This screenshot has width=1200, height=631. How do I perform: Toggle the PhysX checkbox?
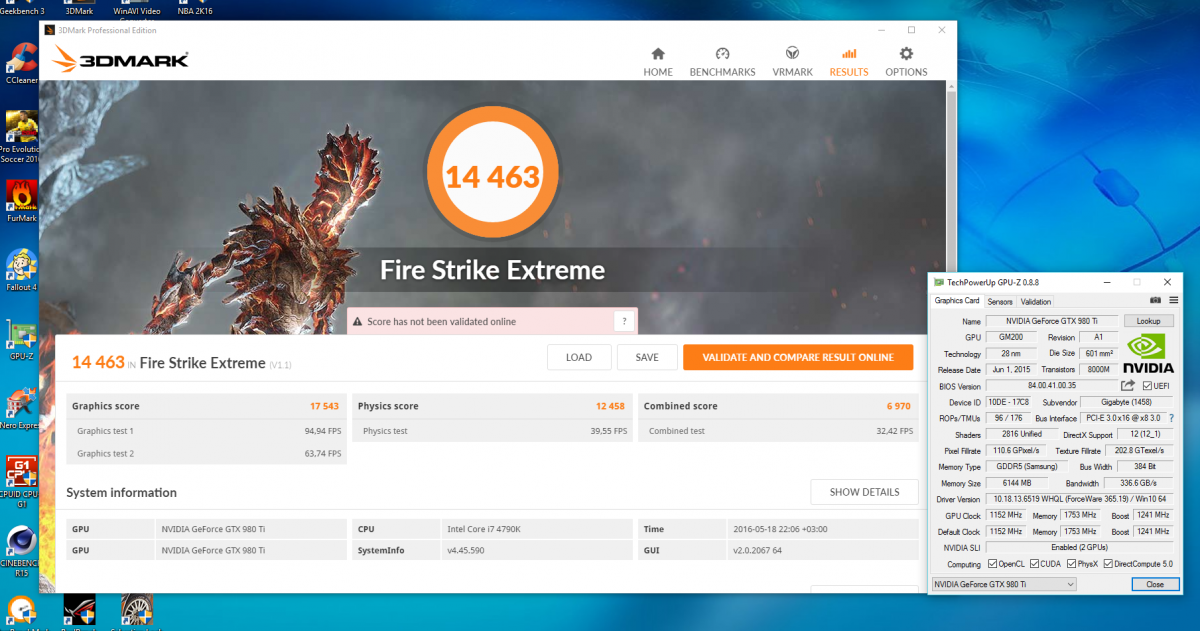tap(1070, 564)
